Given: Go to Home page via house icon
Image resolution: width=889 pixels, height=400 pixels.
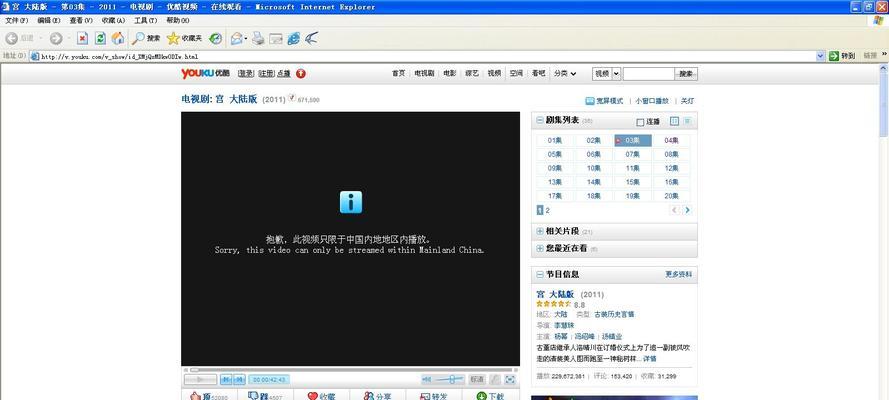Looking at the screenshot, I should (117, 39).
